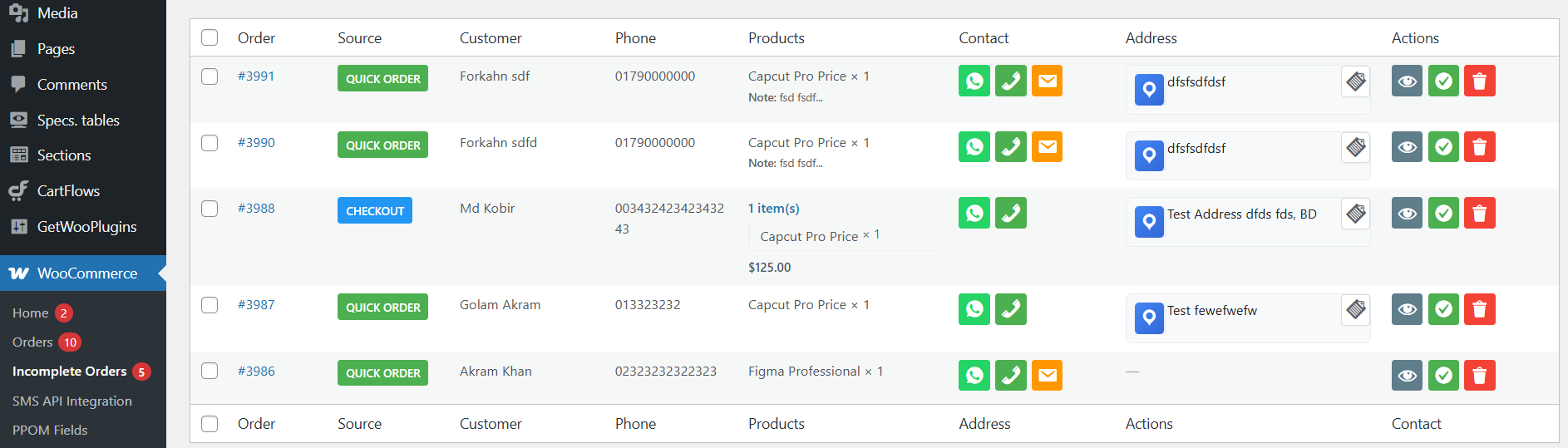Copy the address of order #3988
Screen dimensions: 1568x448
(1356, 214)
